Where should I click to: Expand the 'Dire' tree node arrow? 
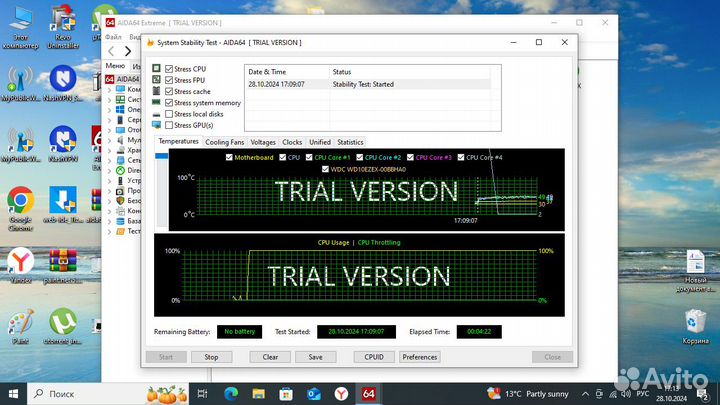tap(109, 170)
